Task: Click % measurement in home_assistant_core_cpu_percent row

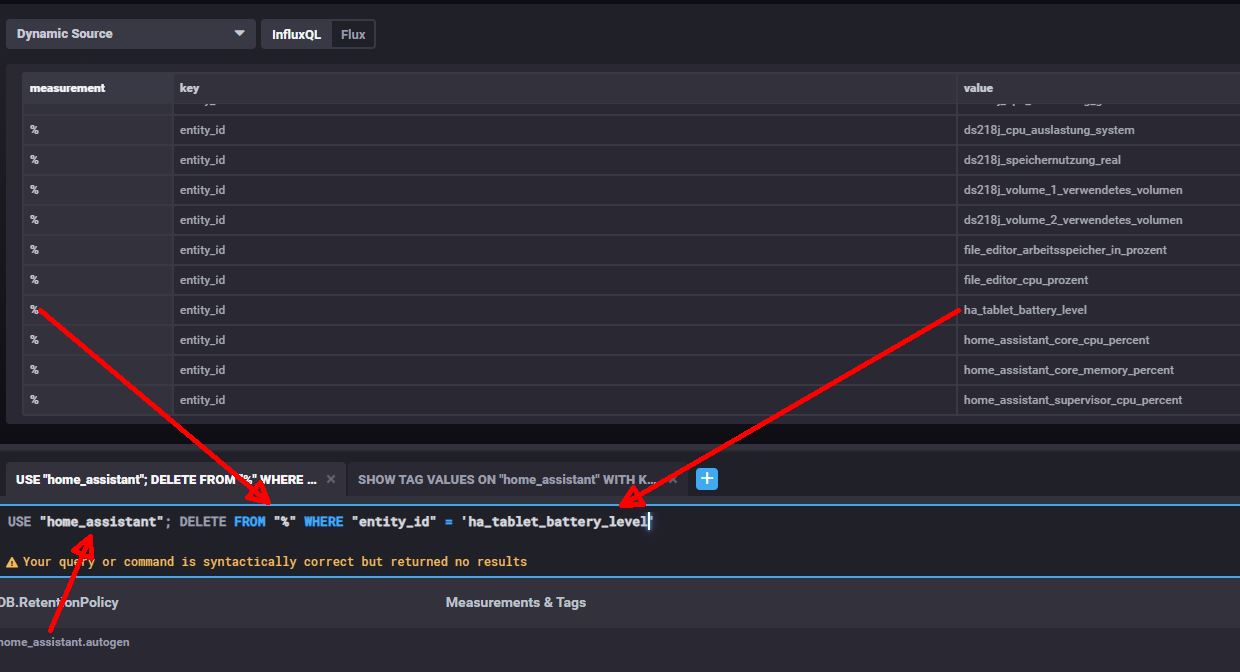Action: tap(34, 340)
